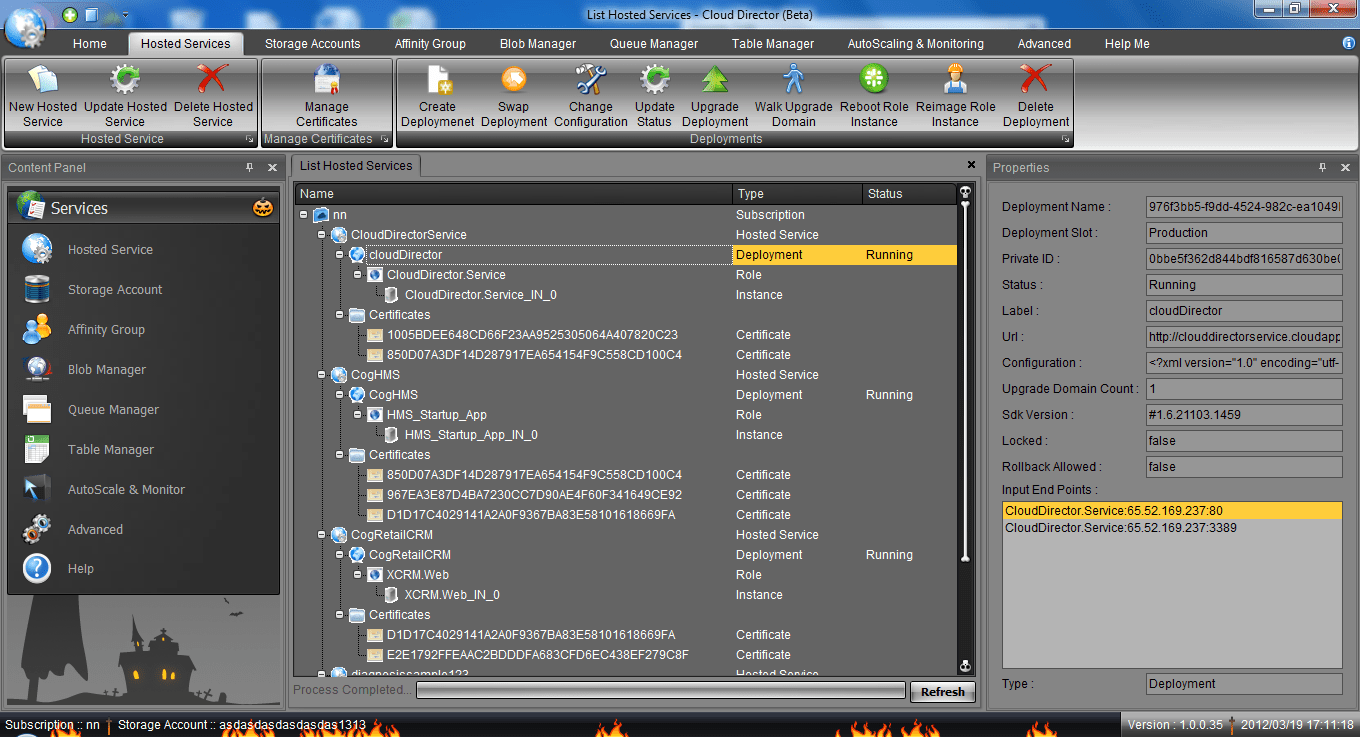The height and width of the screenshot is (737, 1368).
Task: Pin the Content Panel using pushpin icon
Action: (250, 168)
